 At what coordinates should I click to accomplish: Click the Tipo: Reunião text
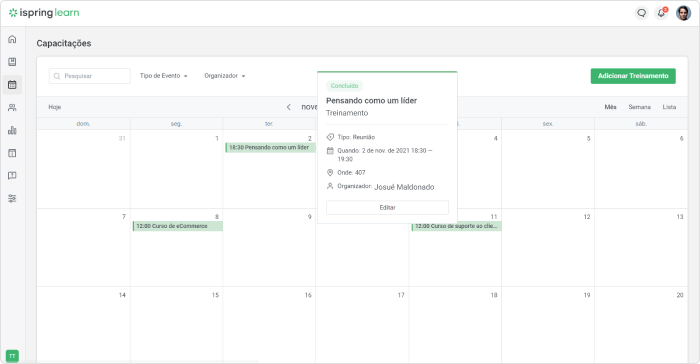tap(356, 137)
